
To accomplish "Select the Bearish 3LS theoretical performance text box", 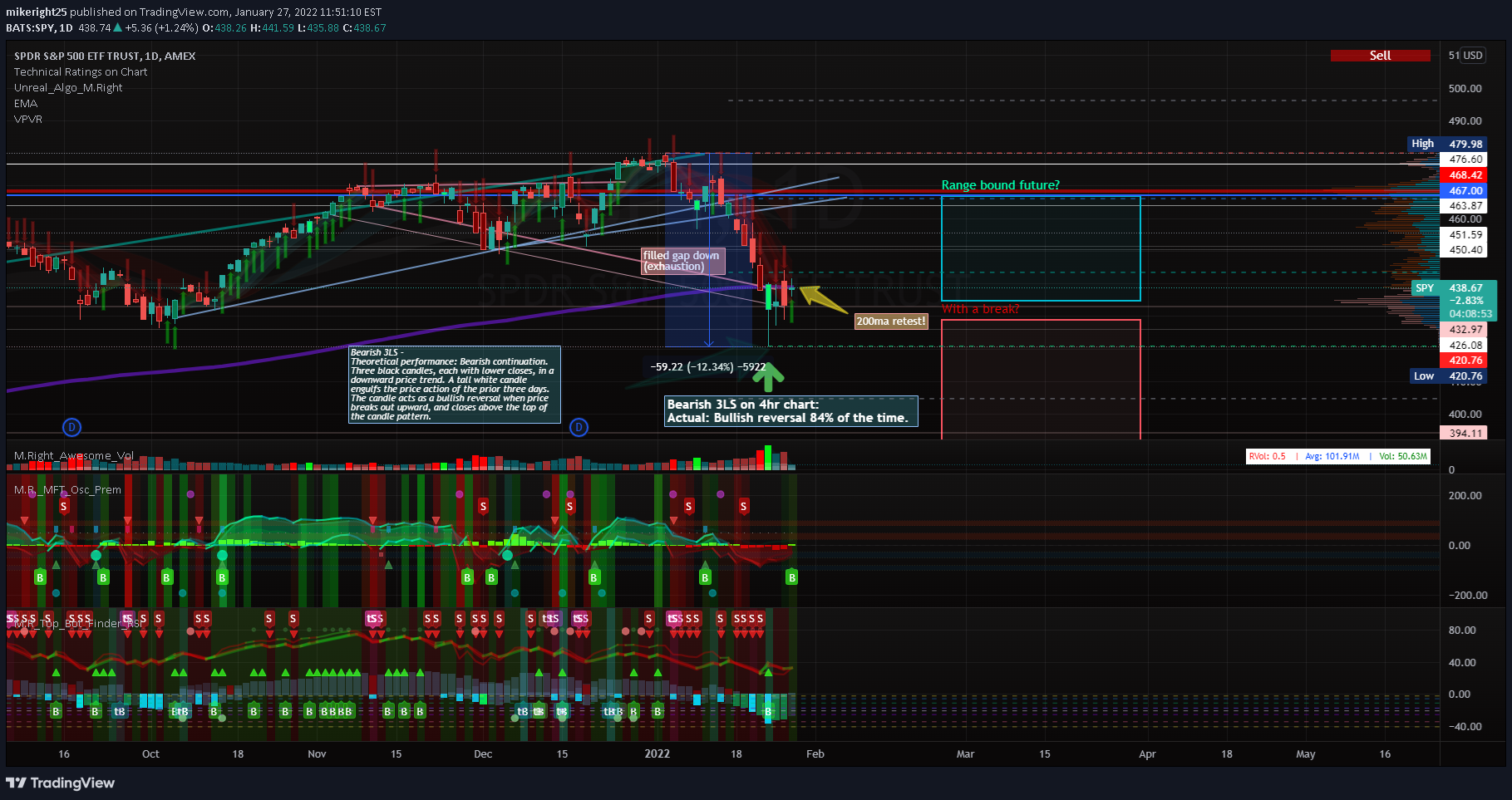I will click(x=455, y=385).
